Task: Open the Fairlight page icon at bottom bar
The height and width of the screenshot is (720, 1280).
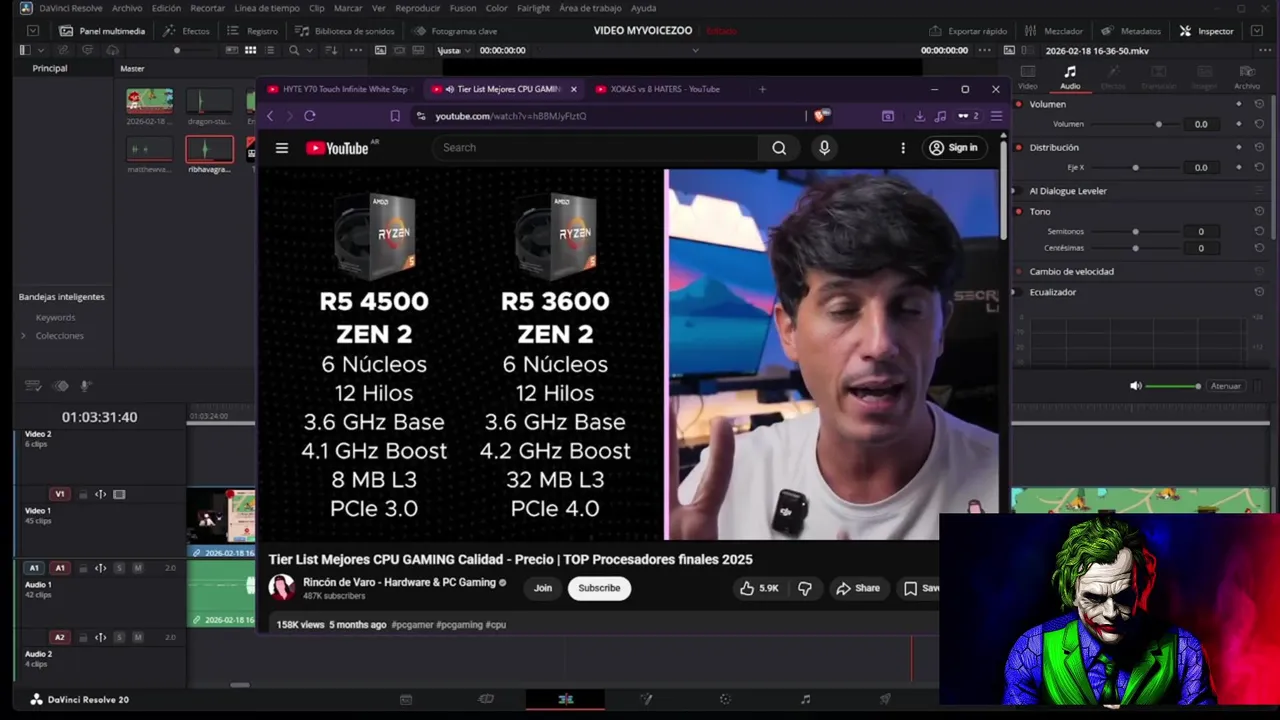Action: click(x=806, y=699)
